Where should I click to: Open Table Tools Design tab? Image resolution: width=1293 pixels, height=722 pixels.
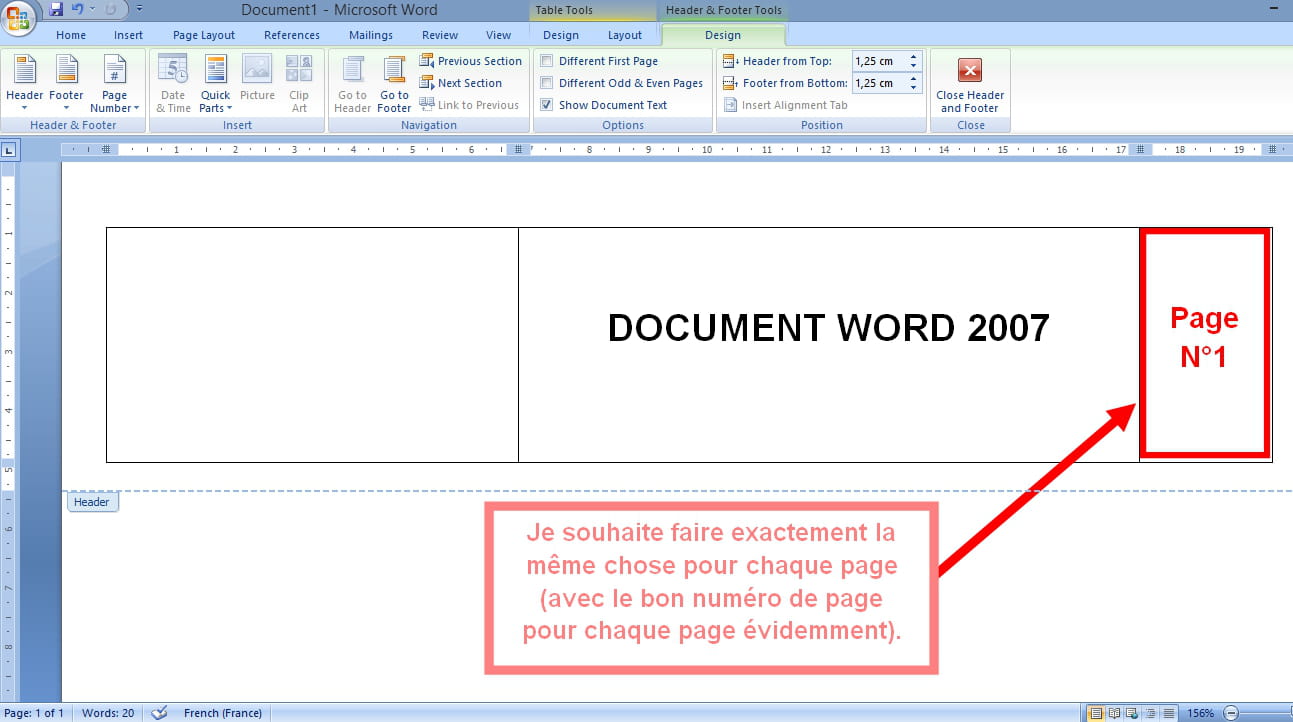[561, 35]
